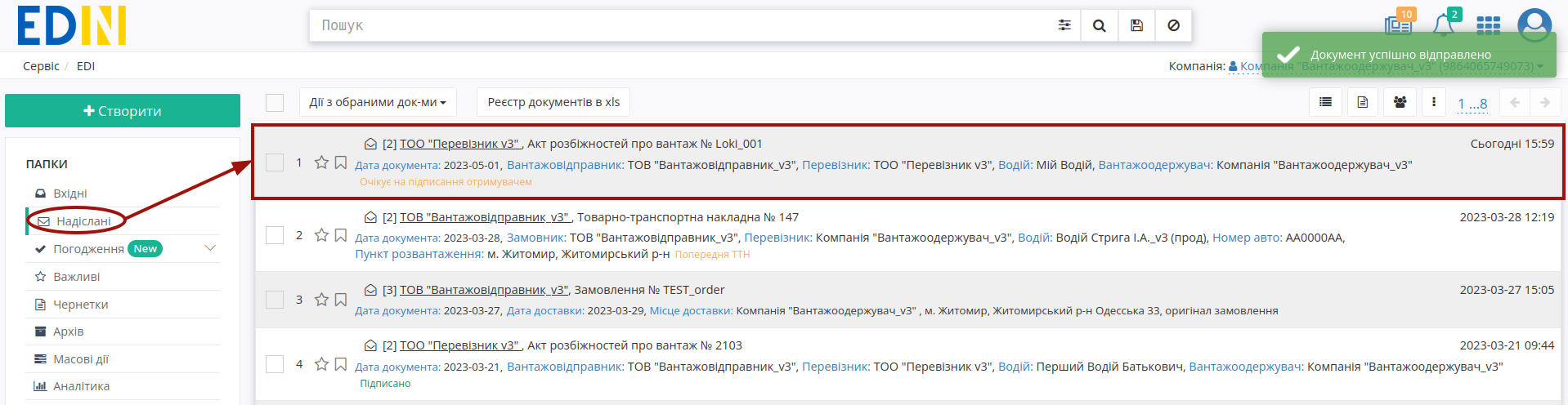This screenshot has height=405, width=1568.
Task: Expand Дії з обраними док-ми dropdown
Action: coord(378,102)
